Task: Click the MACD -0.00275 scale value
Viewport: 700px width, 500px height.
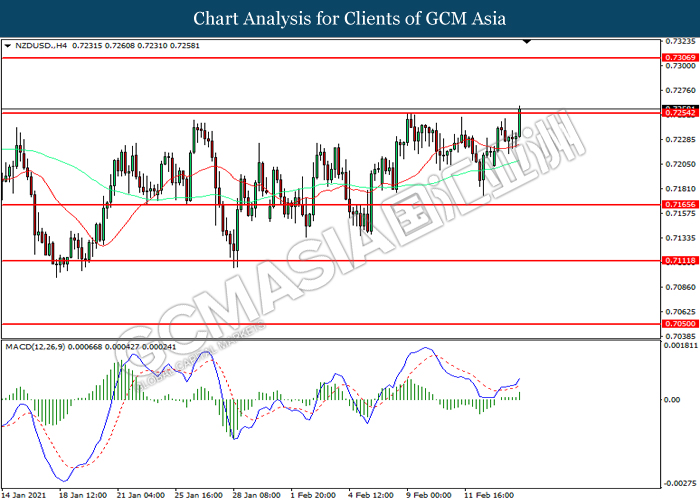Action: (x=680, y=483)
